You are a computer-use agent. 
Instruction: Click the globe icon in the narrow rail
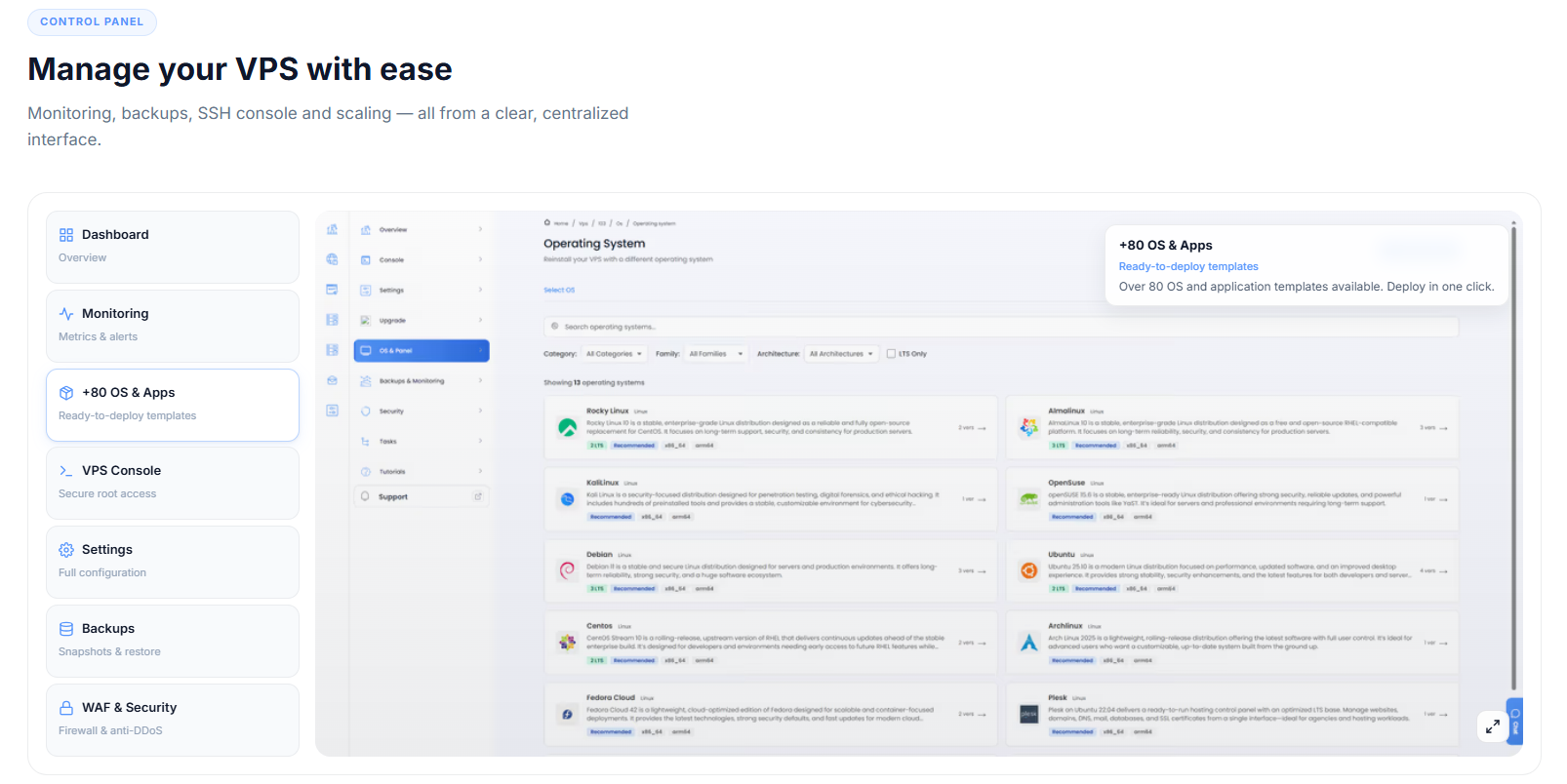click(332, 259)
